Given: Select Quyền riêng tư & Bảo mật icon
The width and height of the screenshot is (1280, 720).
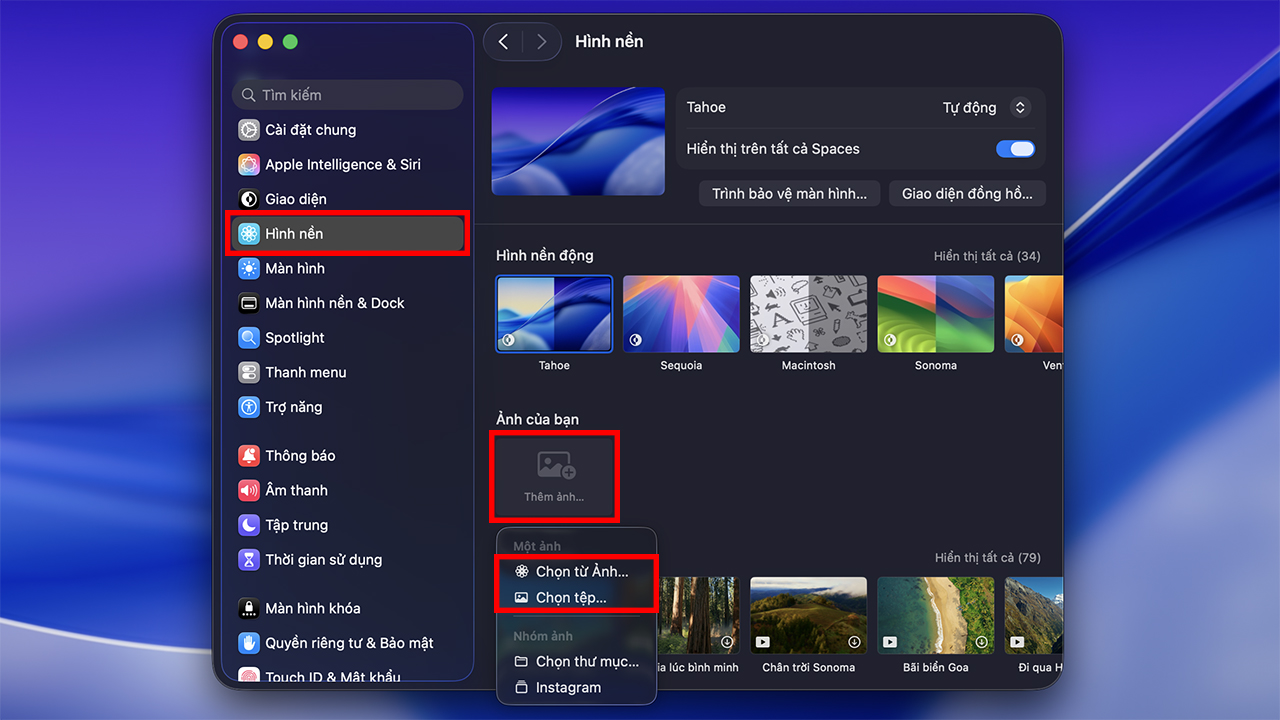Looking at the screenshot, I should 249,643.
